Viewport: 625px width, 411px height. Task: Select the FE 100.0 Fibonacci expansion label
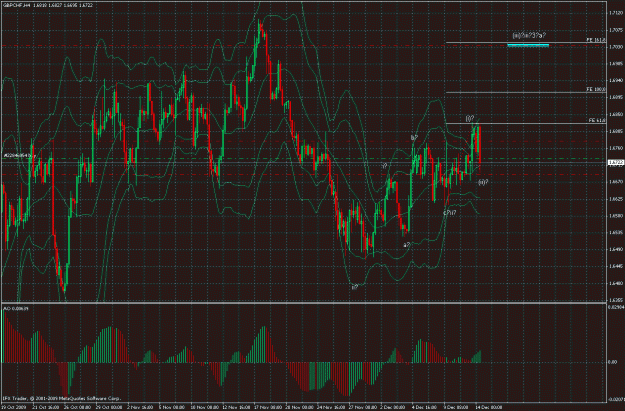(x=596, y=90)
